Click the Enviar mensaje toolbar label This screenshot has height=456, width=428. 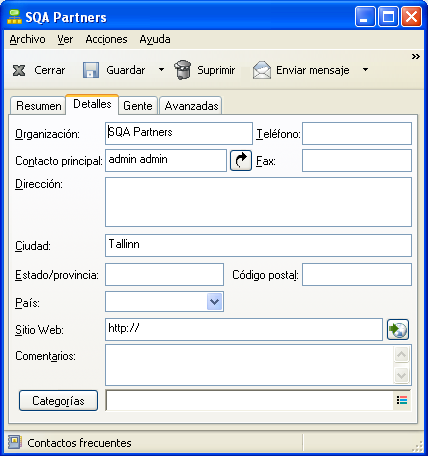click(x=313, y=70)
